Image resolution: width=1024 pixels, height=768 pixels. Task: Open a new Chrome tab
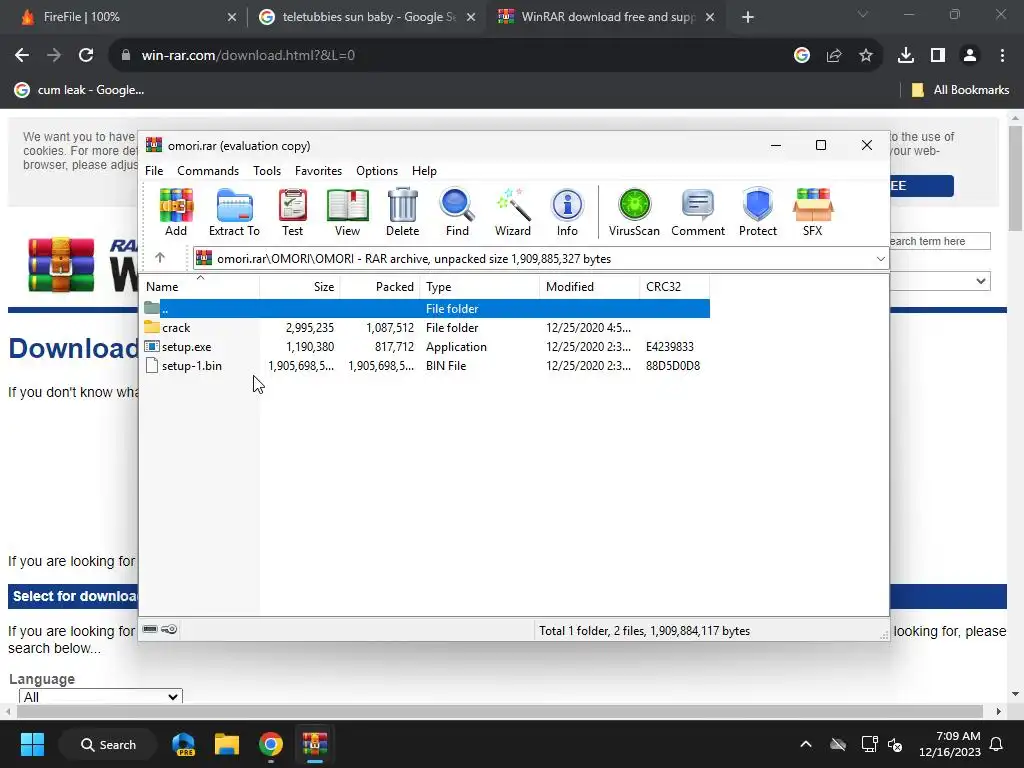pyautogui.click(x=748, y=17)
